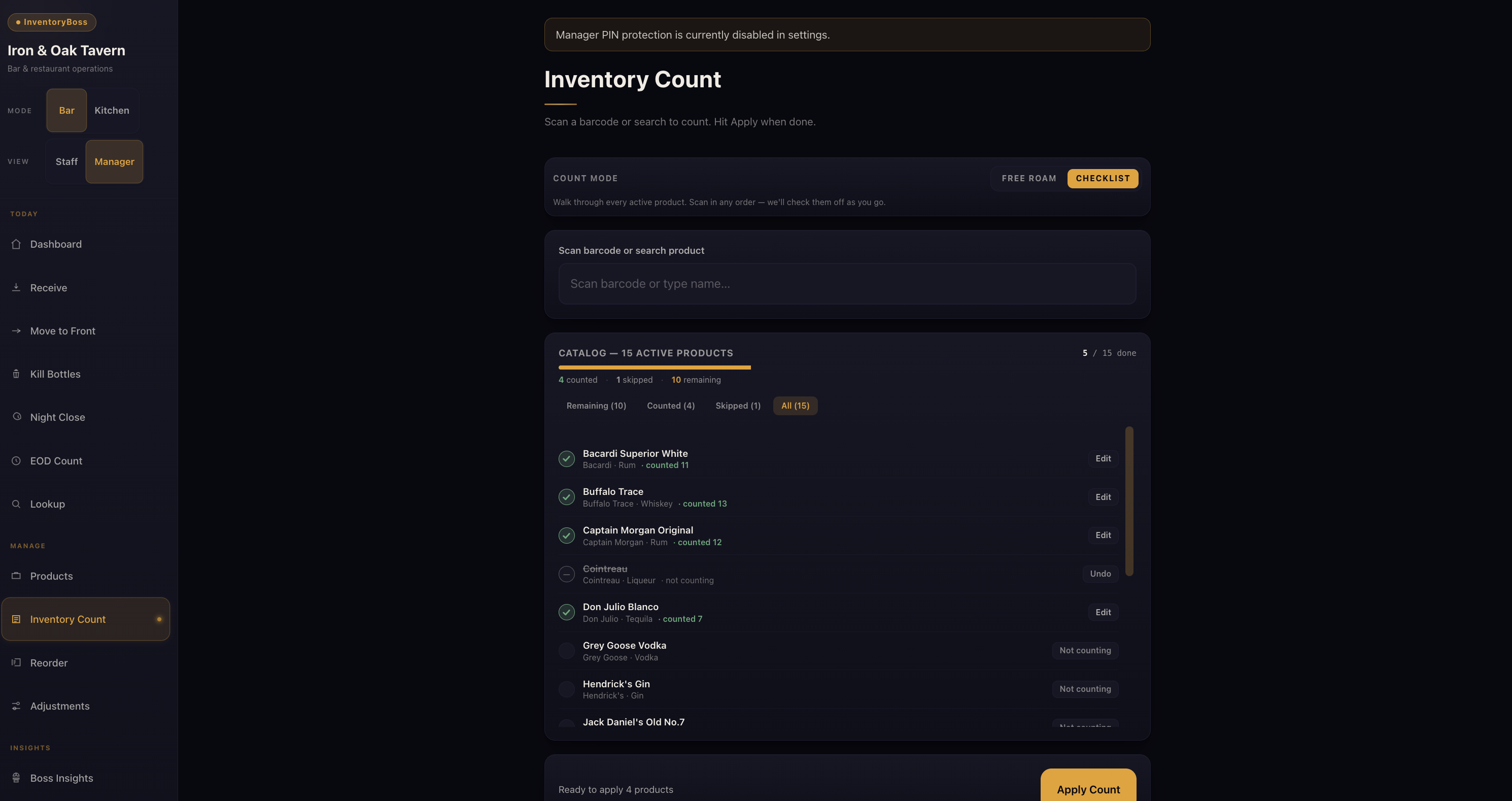Click the green check for Don Julio Blanco

(566, 613)
